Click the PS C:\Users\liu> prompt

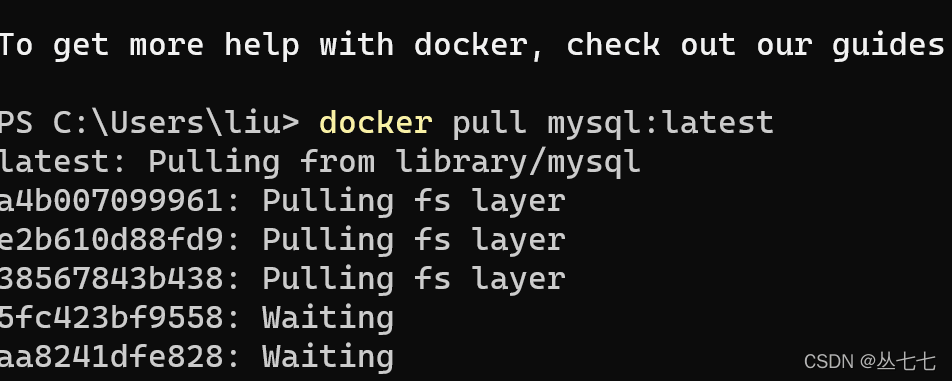pyautogui.click(x=149, y=123)
